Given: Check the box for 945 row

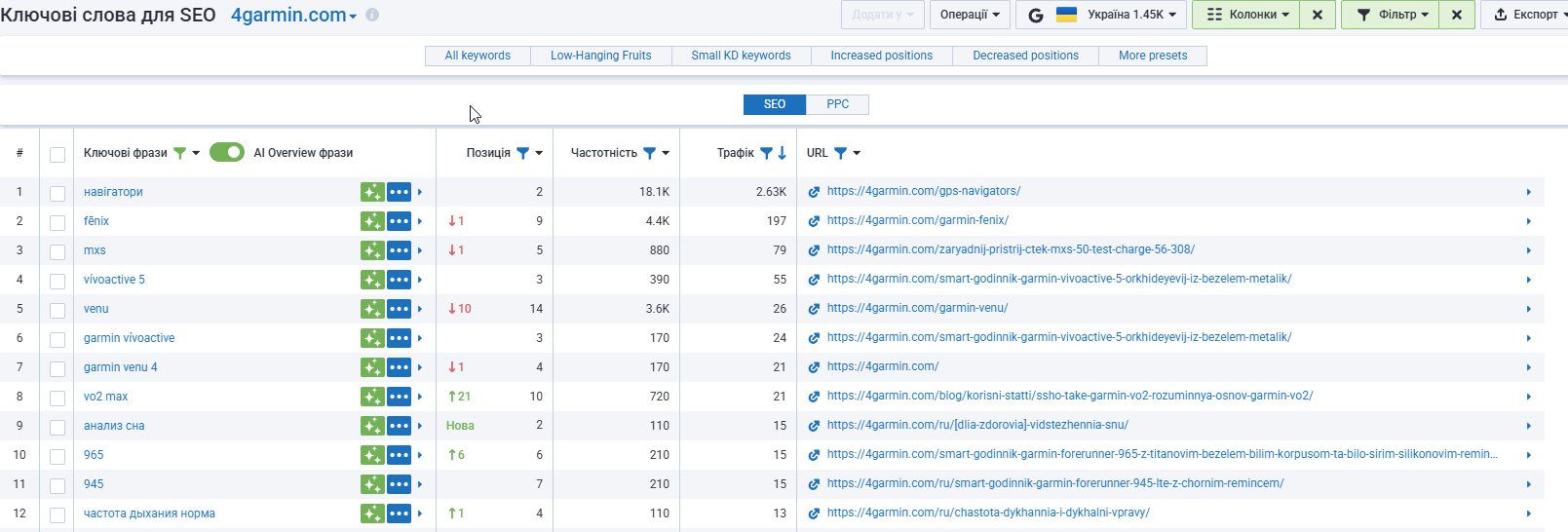Looking at the screenshot, I should pos(57,485).
